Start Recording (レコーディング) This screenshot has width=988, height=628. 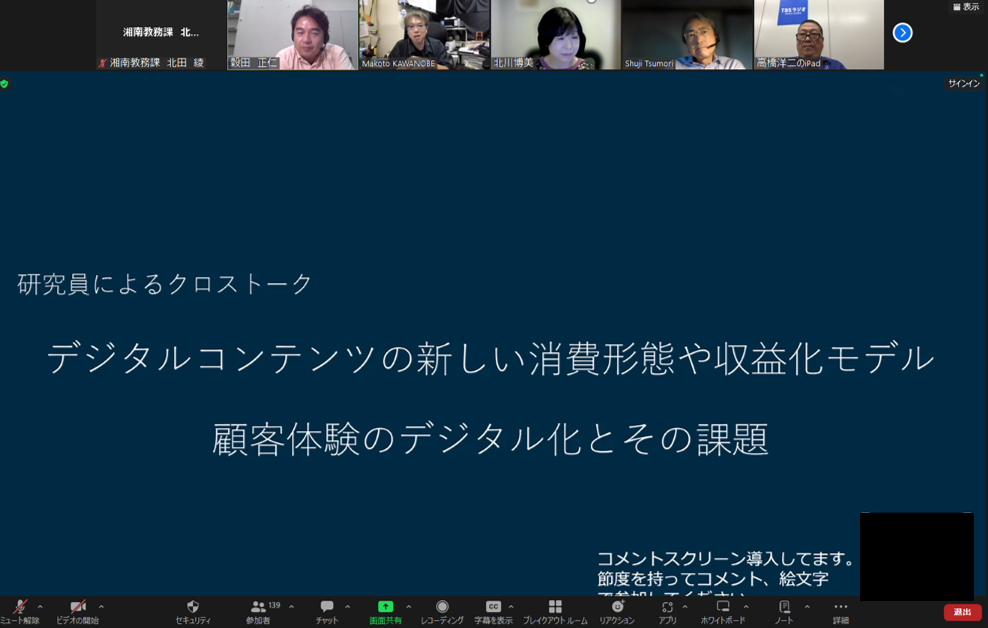tap(442, 609)
